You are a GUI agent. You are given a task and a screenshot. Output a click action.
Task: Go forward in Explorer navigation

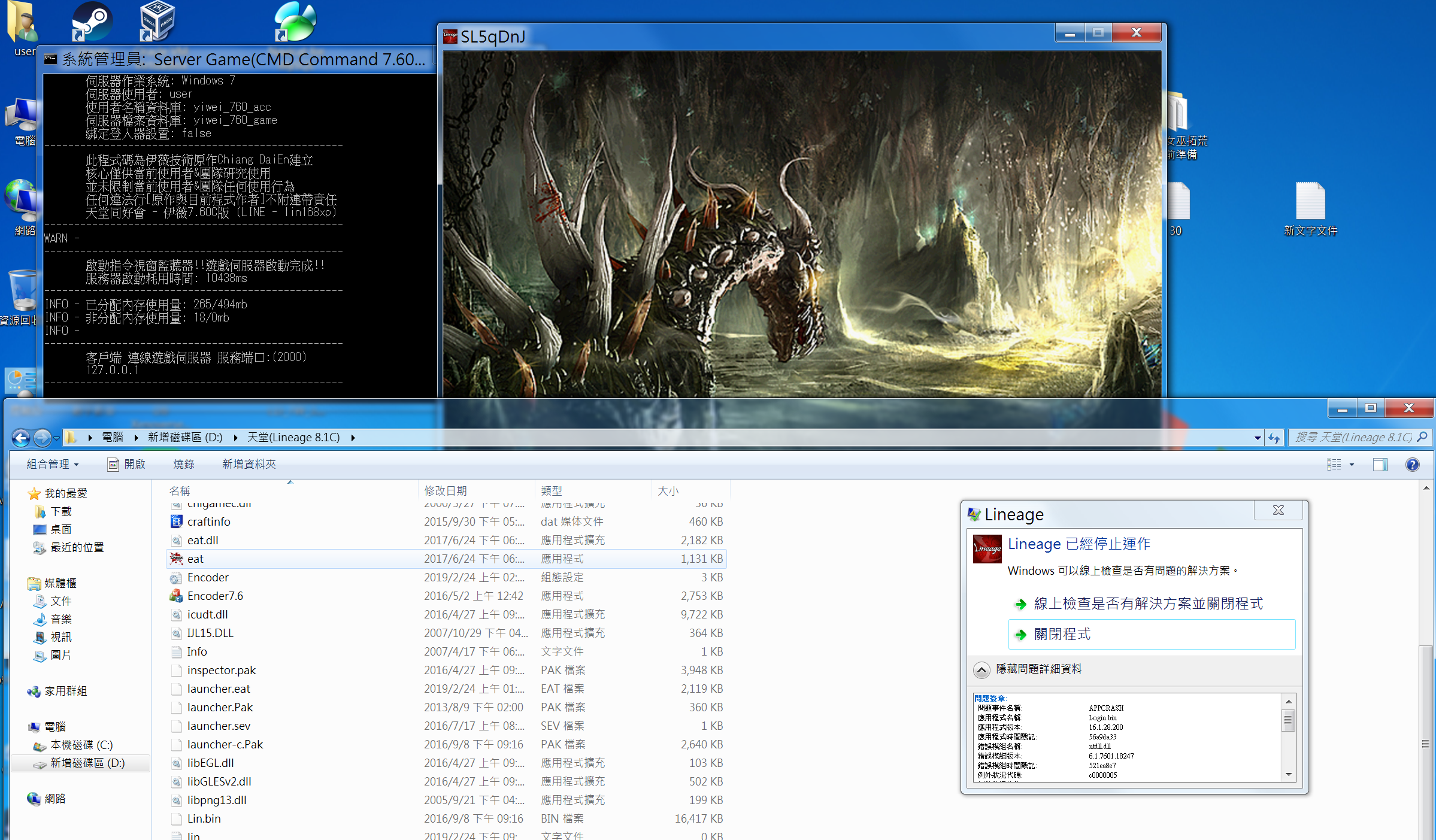(42, 438)
